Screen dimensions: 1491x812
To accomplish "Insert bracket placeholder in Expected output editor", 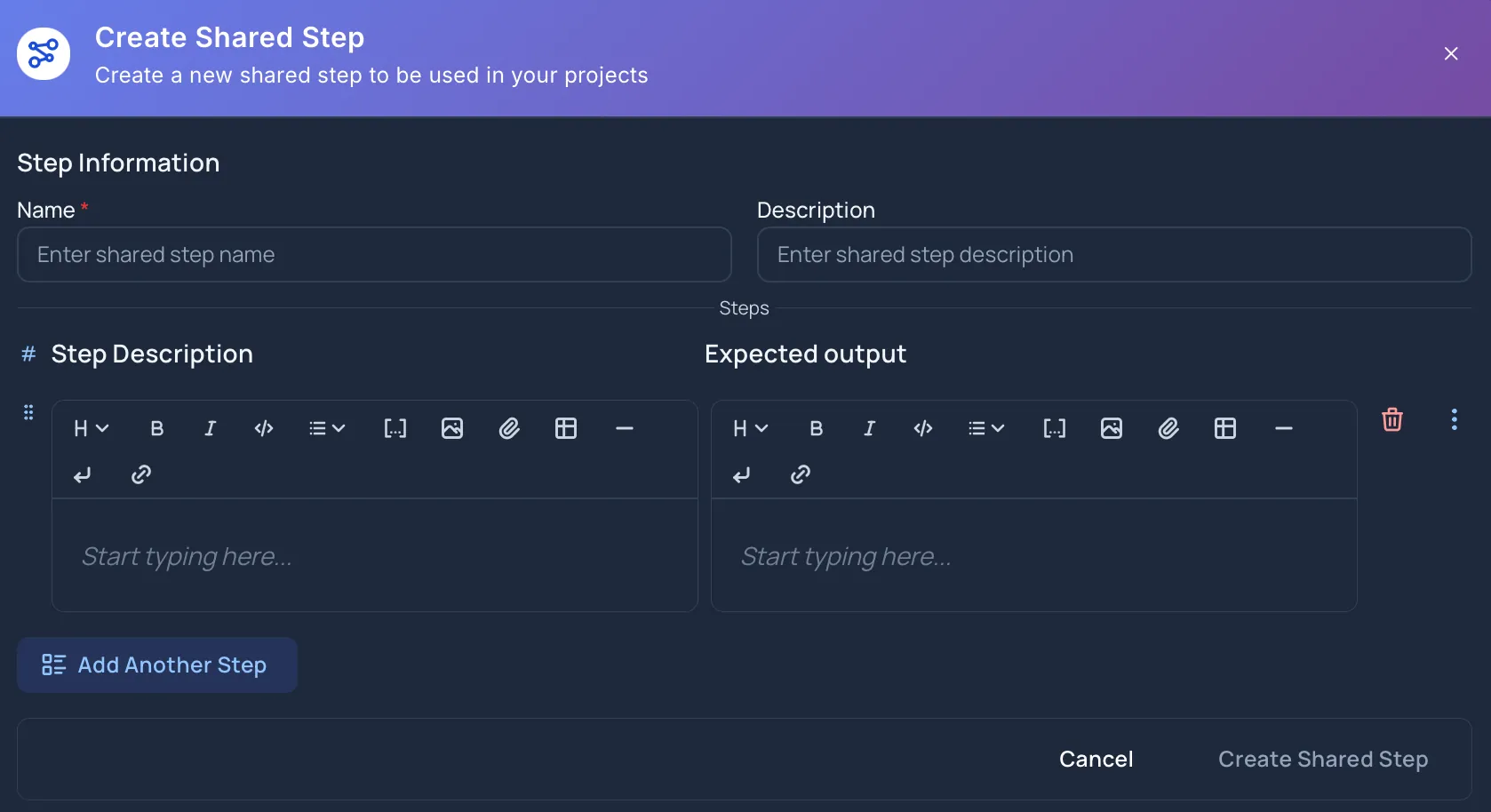I will coord(1055,428).
